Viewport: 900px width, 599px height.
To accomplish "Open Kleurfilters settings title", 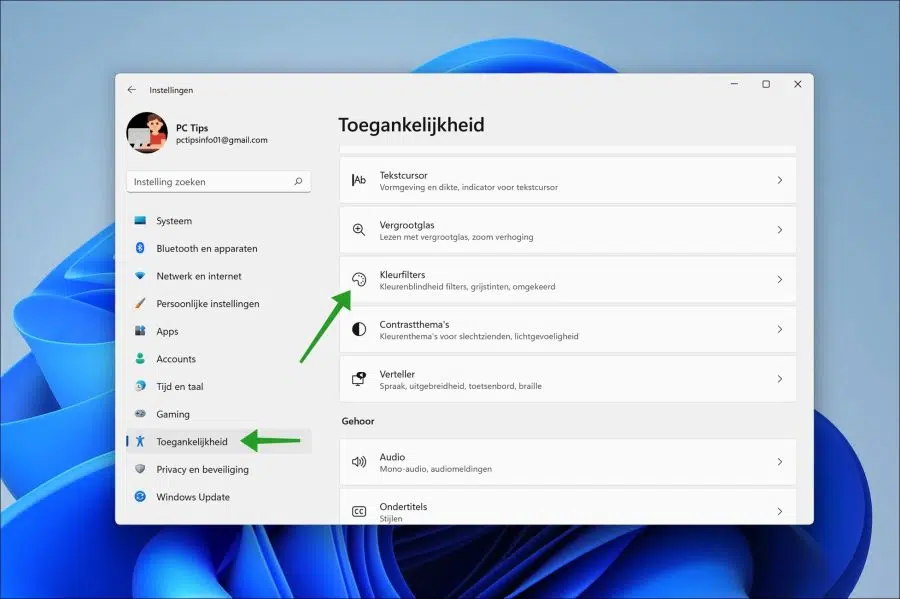I will coord(402,274).
